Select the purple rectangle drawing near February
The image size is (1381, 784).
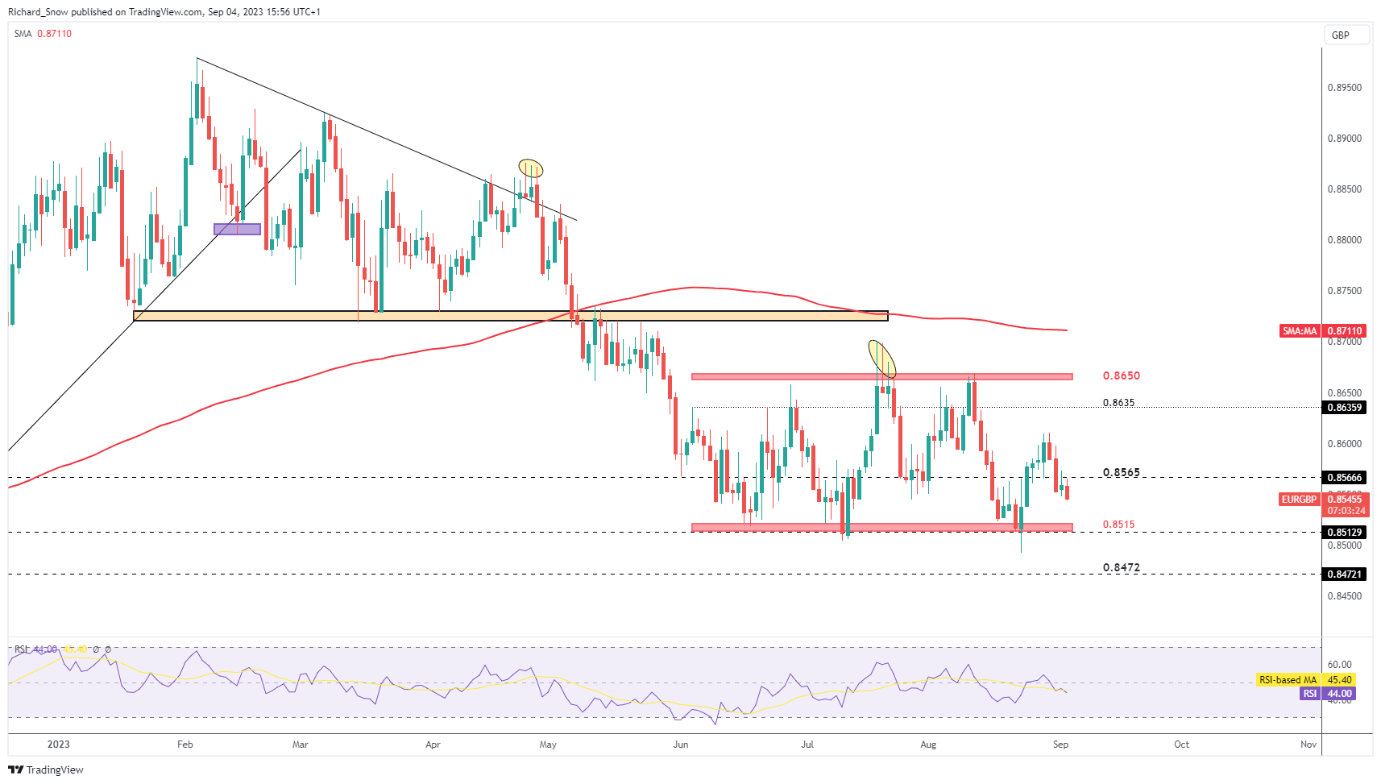click(x=237, y=229)
